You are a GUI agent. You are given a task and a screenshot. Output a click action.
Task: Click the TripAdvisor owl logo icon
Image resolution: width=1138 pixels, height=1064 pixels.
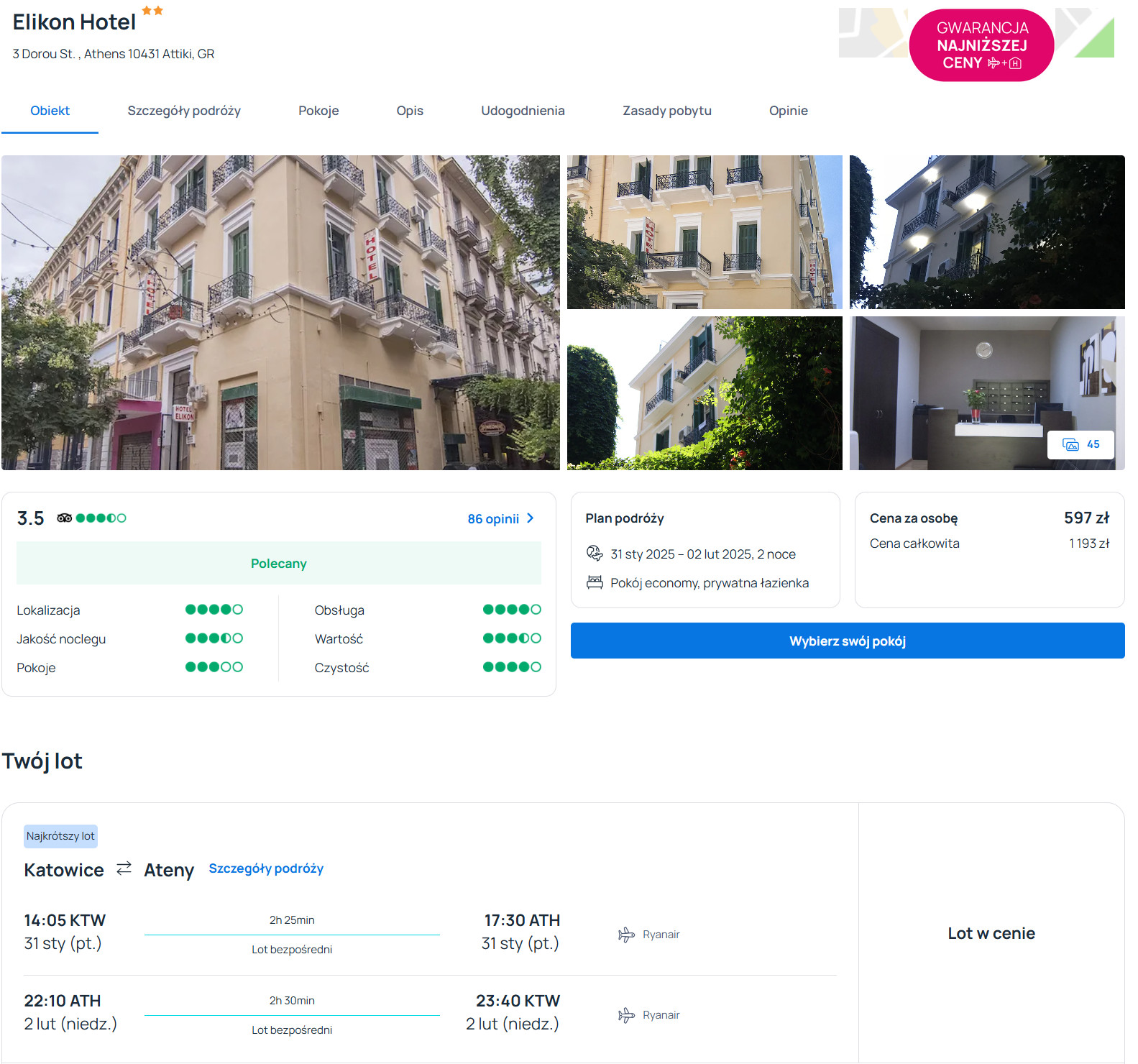(x=64, y=518)
